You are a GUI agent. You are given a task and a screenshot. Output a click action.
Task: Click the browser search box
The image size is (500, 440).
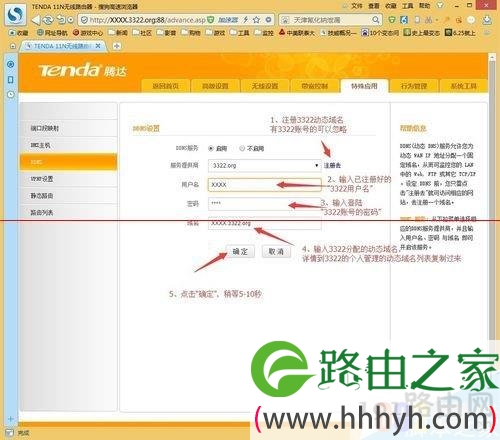coord(330,20)
